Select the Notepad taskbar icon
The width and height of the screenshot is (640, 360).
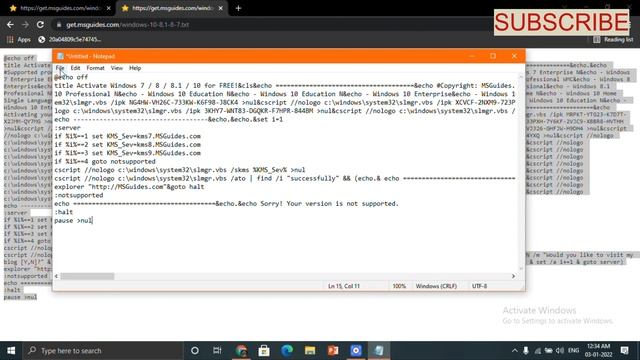coord(379,351)
